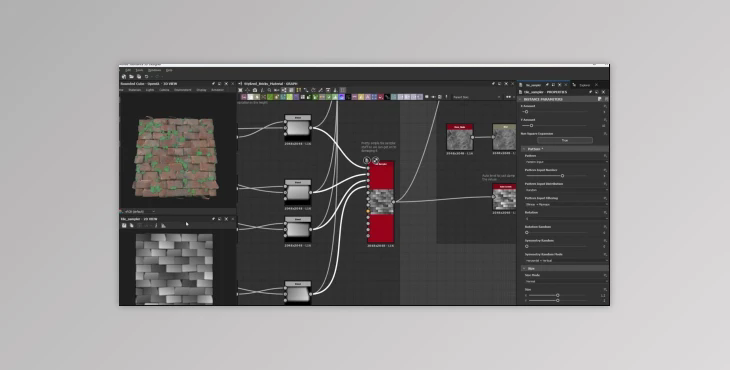
Task: Open the Display menu in 3D view
Action: point(201,90)
